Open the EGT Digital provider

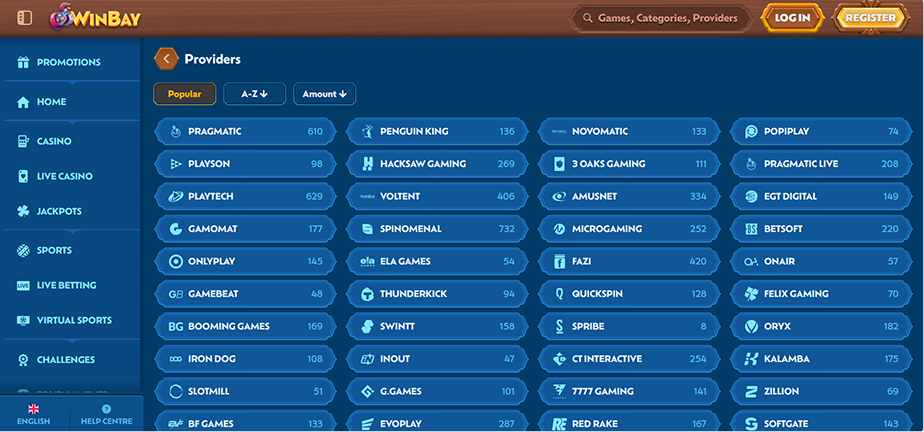(x=821, y=196)
